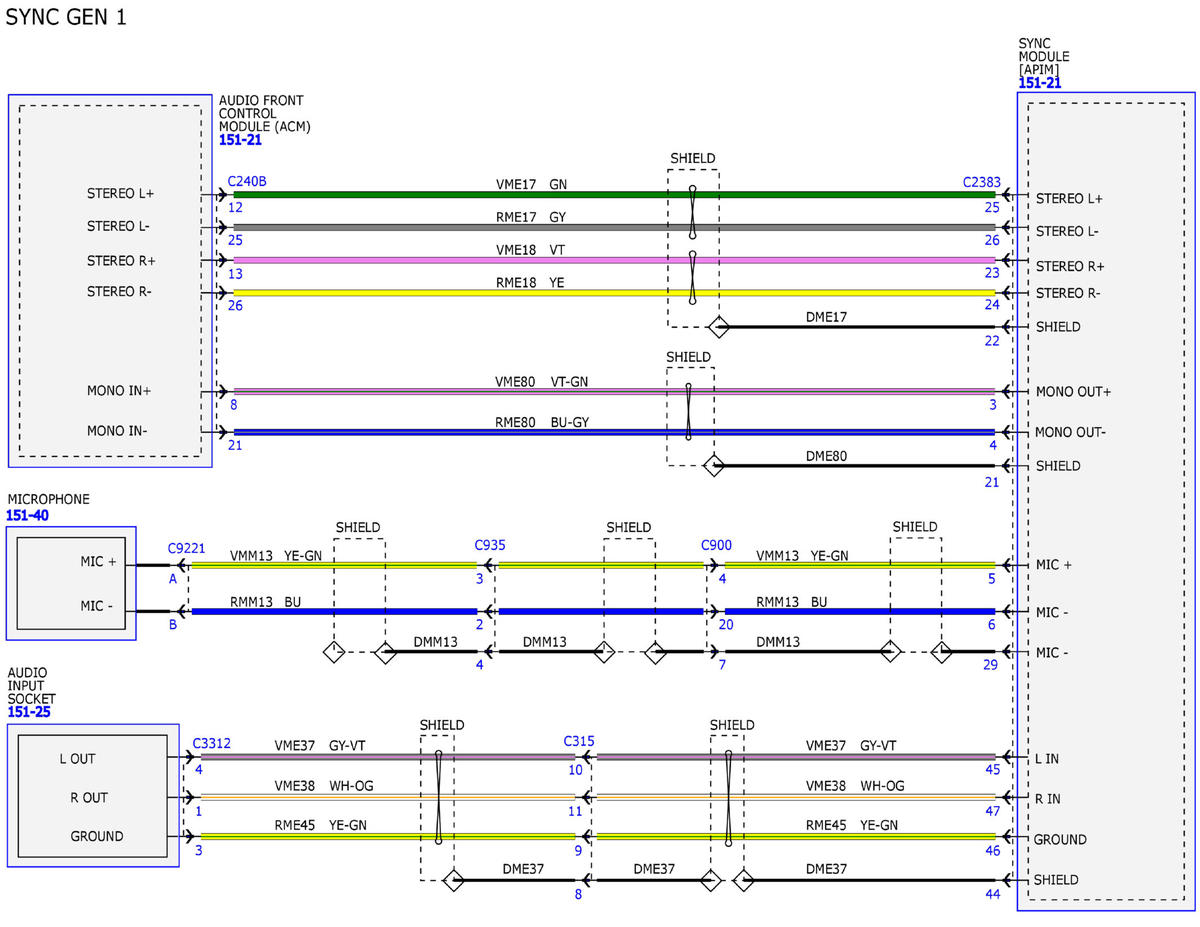Select pin number 47 at R IN
The image size is (1200, 927).
(992, 811)
